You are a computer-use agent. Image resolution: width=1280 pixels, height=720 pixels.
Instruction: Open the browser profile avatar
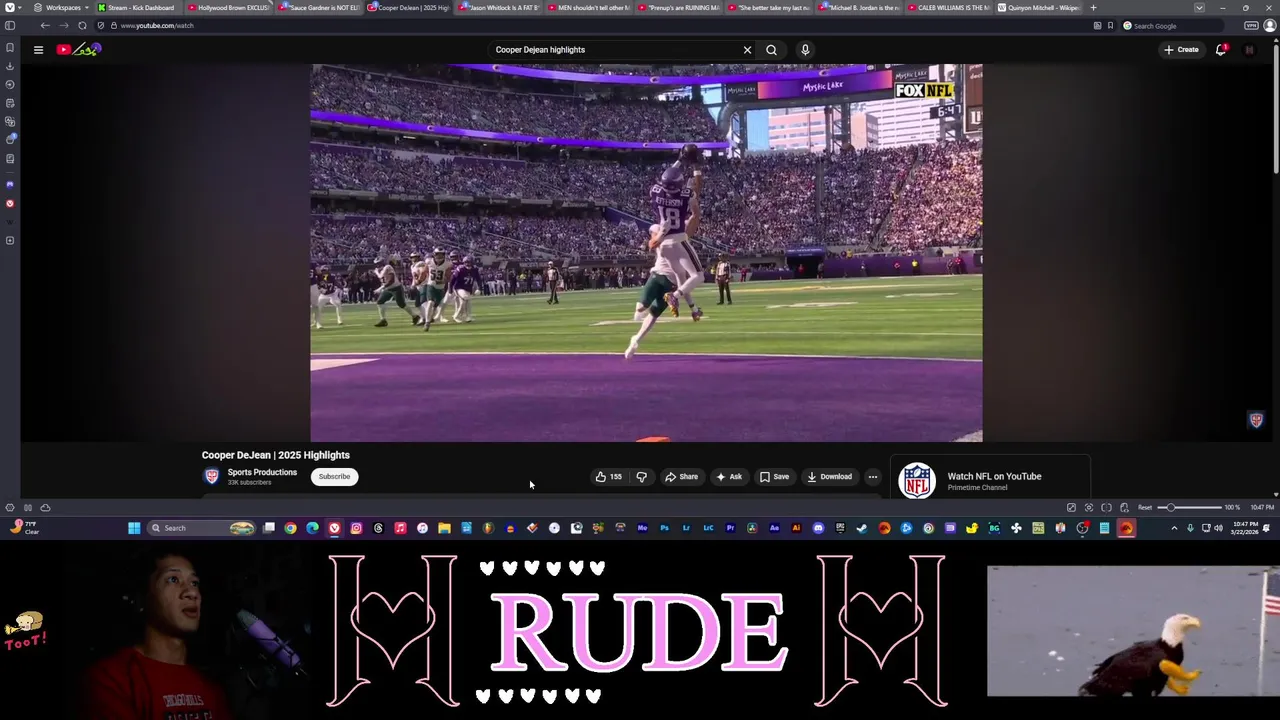click(1270, 25)
